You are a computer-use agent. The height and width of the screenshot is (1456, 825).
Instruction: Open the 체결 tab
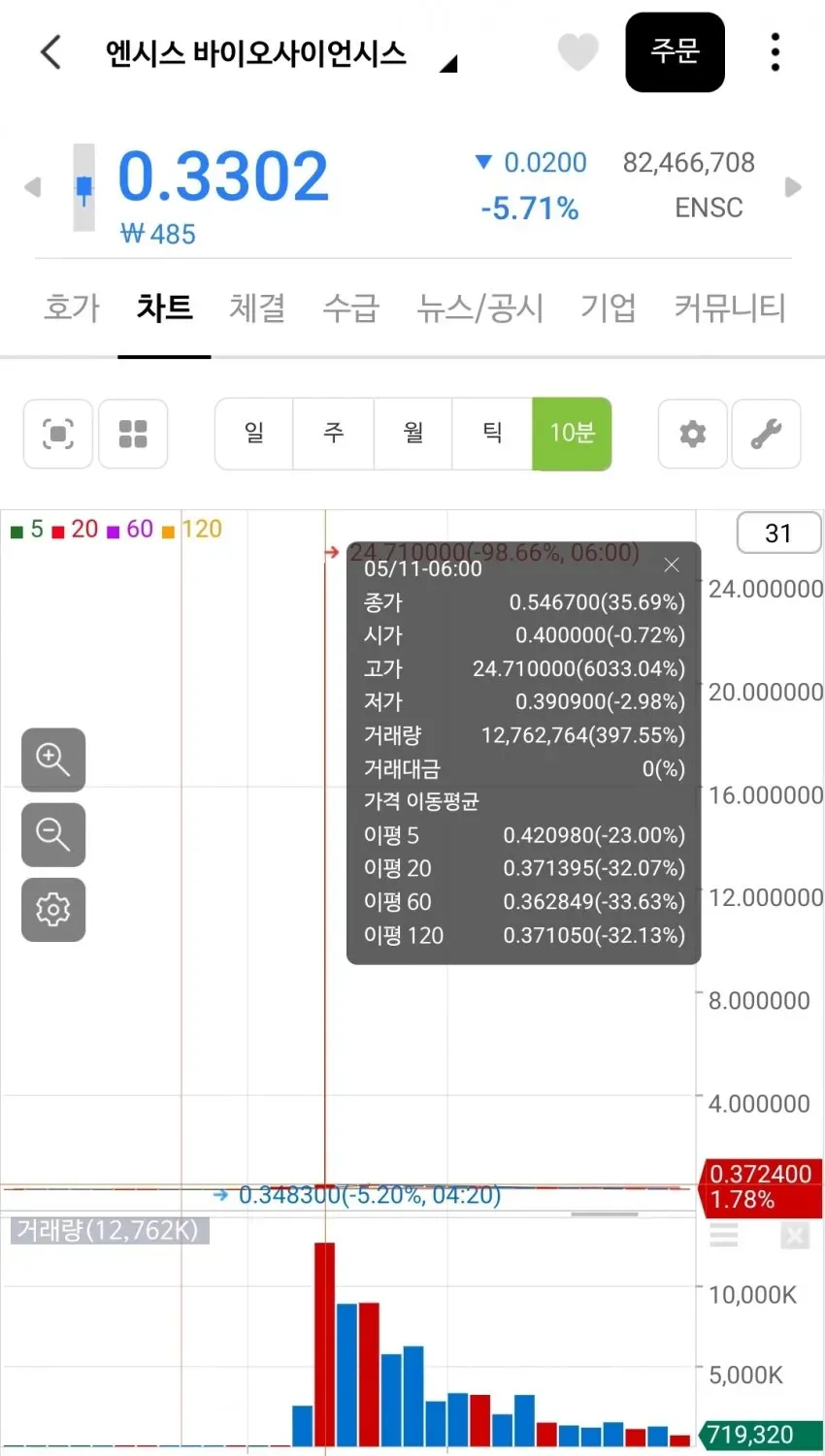[x=257, y=308]
